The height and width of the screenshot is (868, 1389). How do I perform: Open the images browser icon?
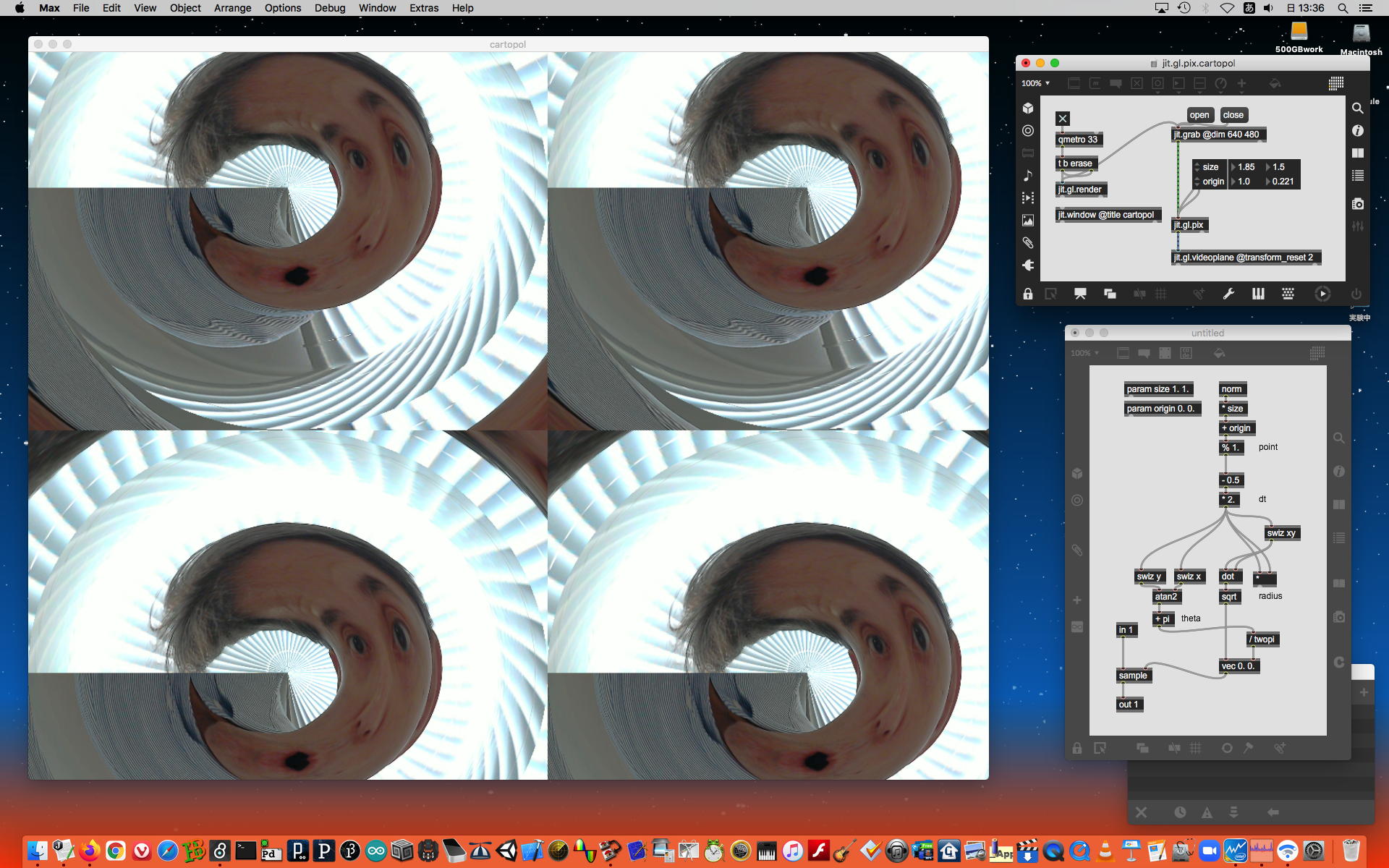[x=1028, y=221]
